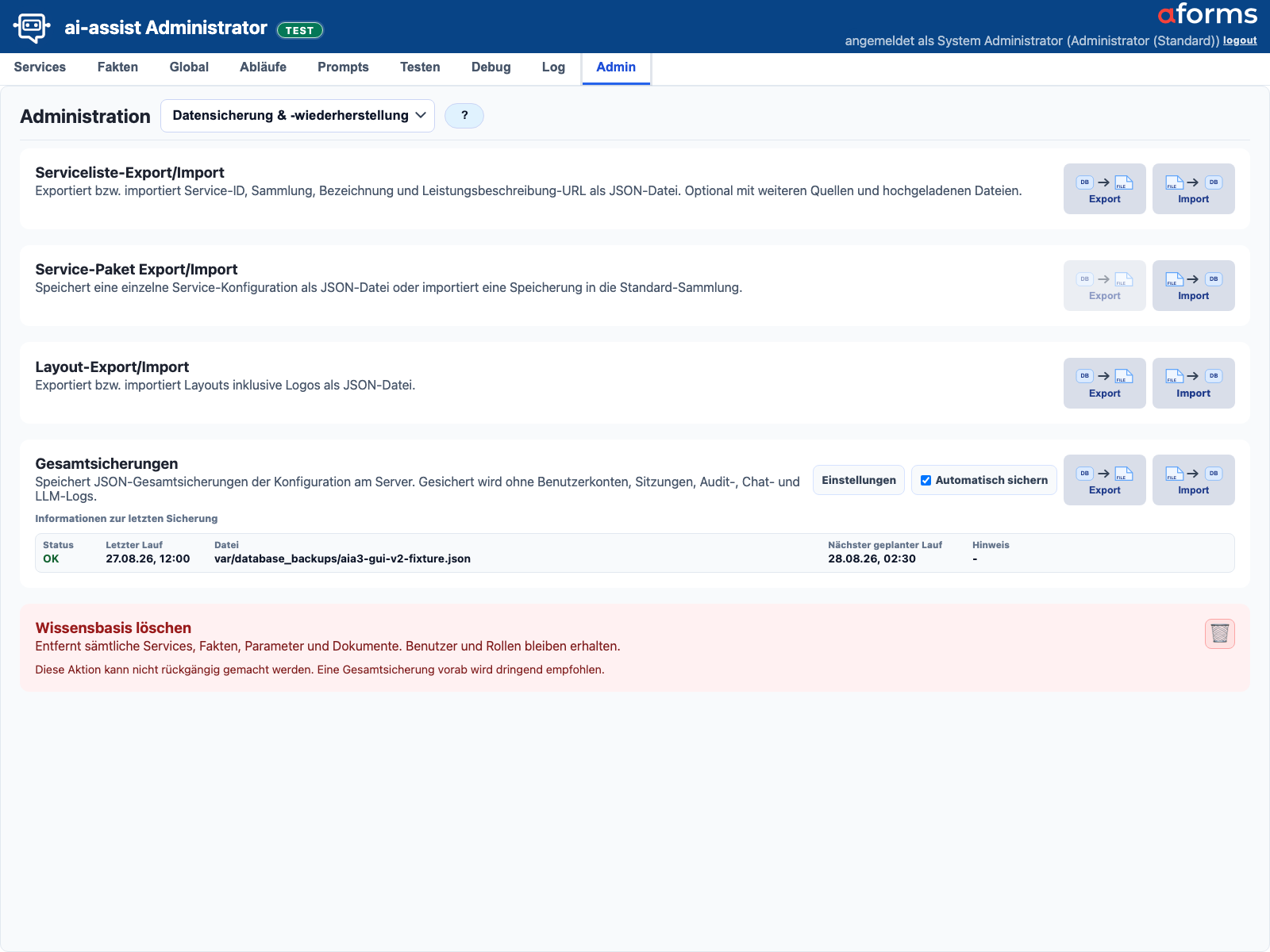Select the Admin tab
1270x952 pixels.
click(x=616, y=67)
